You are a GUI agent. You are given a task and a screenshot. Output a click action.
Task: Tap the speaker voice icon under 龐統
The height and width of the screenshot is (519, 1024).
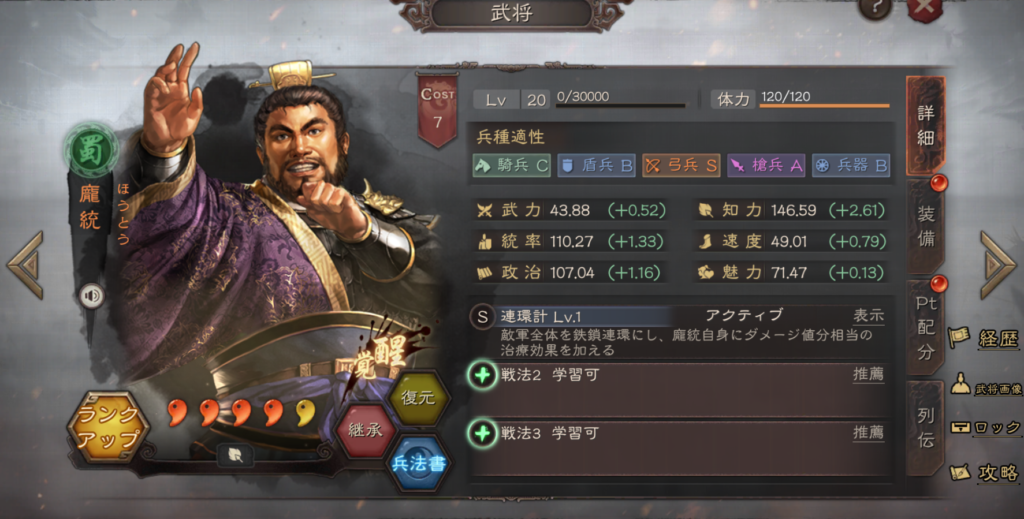point(92,297)
